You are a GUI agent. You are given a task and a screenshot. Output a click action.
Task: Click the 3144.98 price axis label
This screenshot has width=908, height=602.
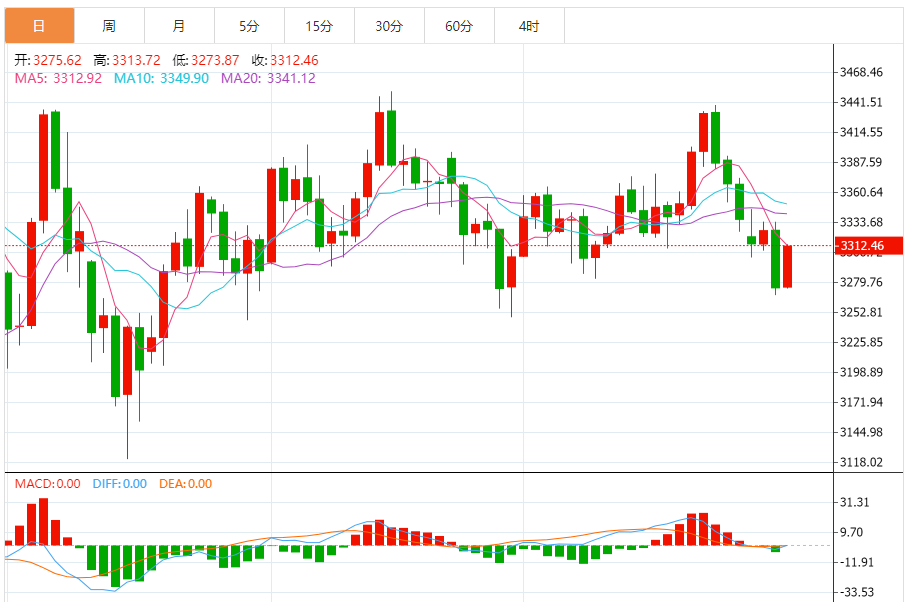861,432
